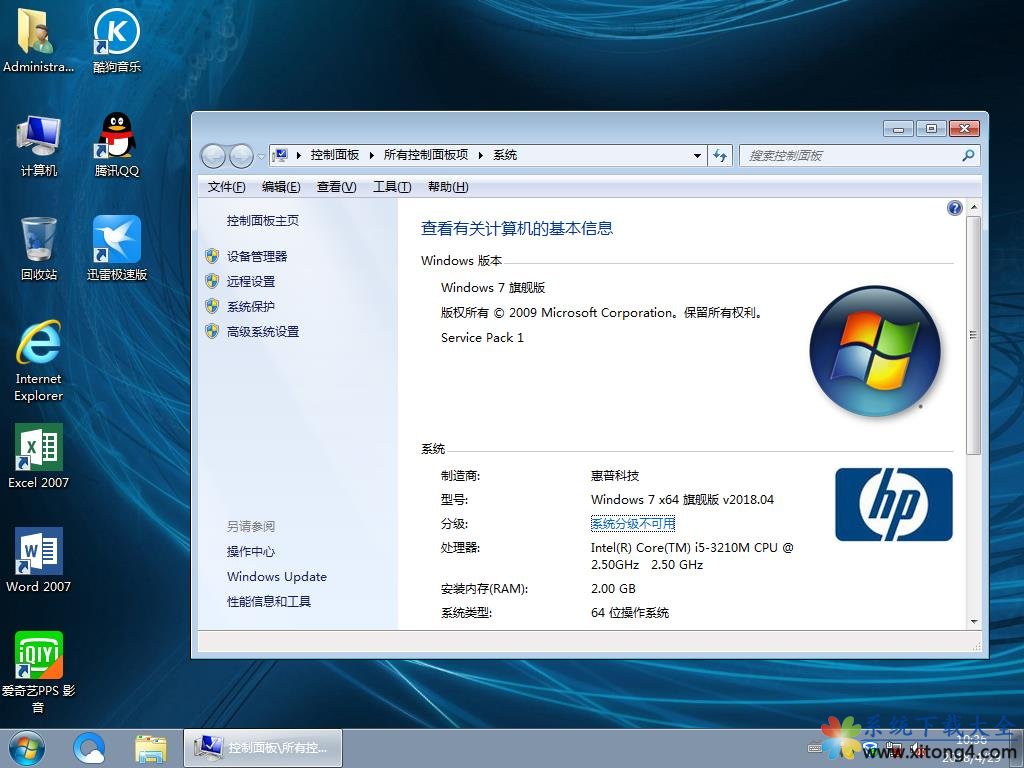The width and height of the screenshot is (1024, 768).
Task: Refresh the page with the refresh button
Action: pos(720,155)
